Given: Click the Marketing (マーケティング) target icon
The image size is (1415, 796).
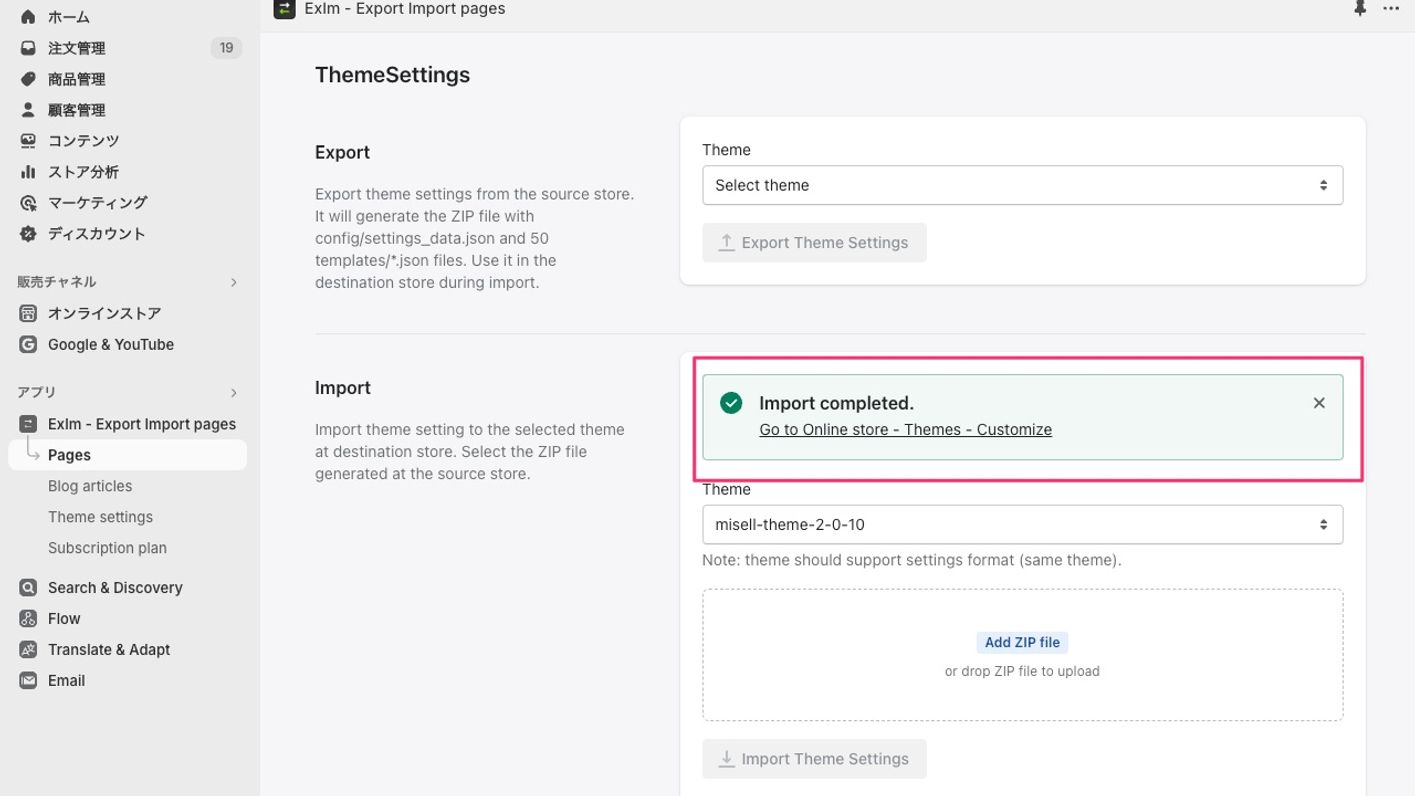Looking at the screenshot, I should point(28,203).
